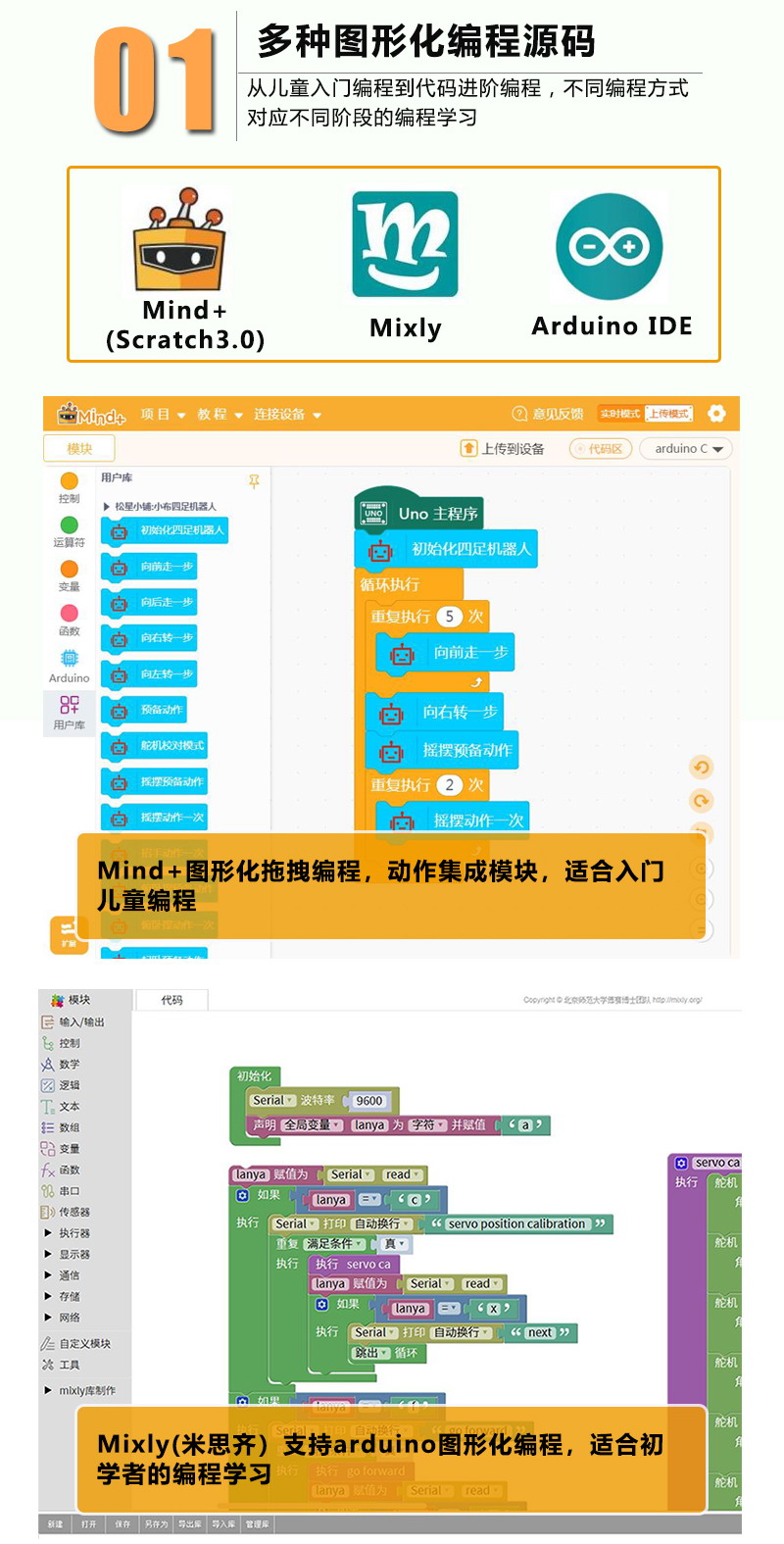Open Serial dropdown in 波特率 block
This screenshot has width=784, height=1544.
pyautogui.click(x=273, y=1101)
